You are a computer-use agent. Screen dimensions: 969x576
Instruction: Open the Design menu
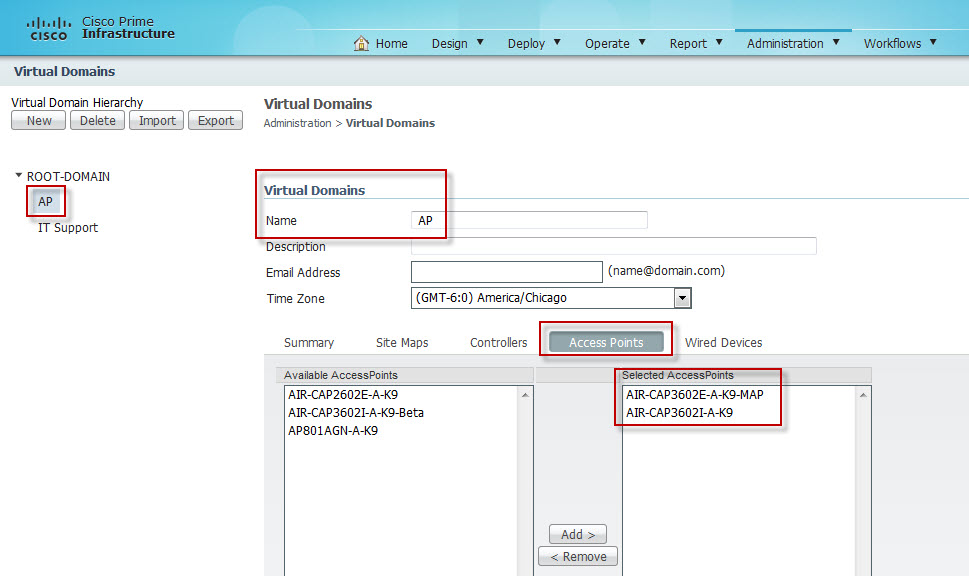[449, 44]
